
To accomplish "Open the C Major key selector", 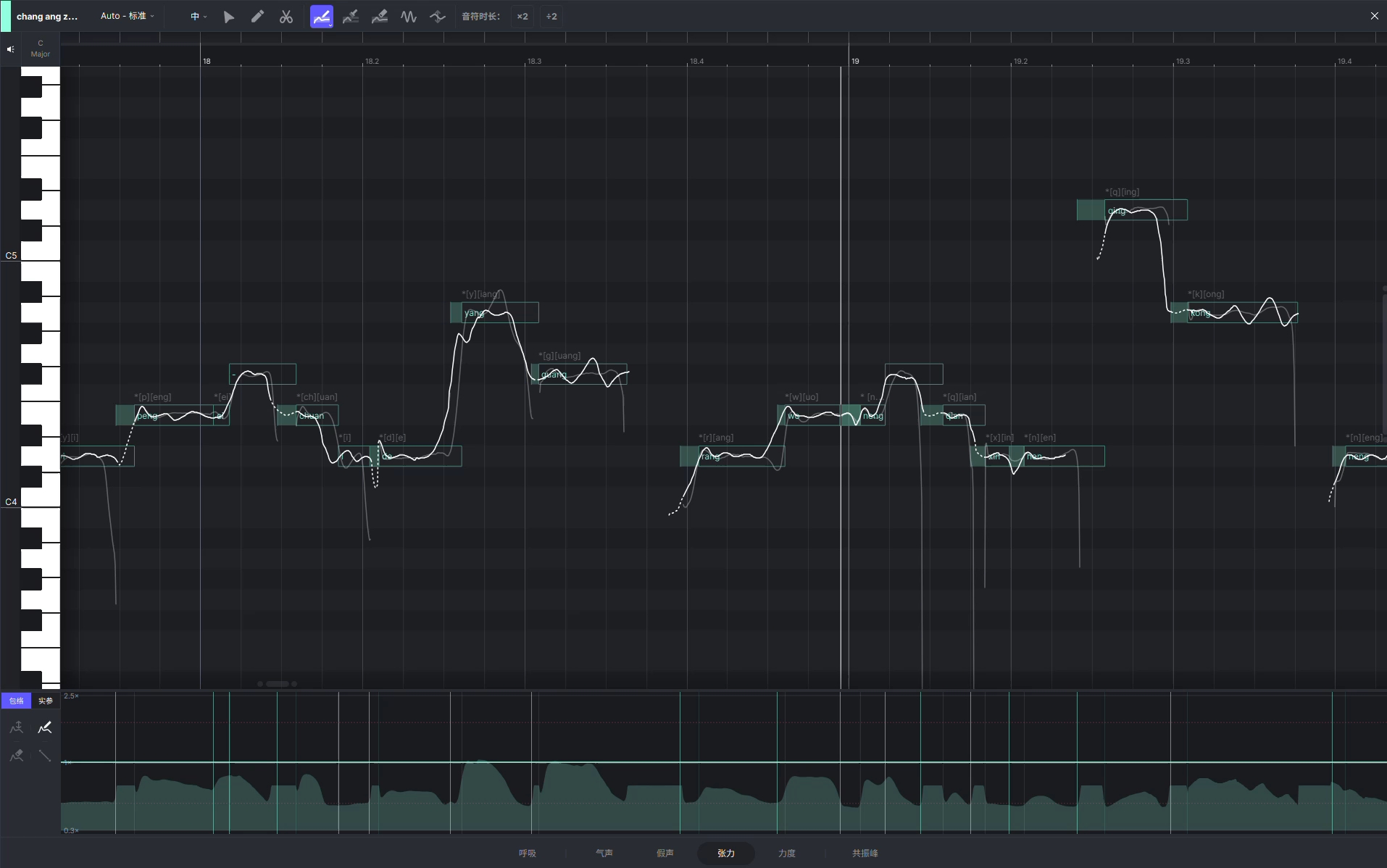I will click(41, 49).
